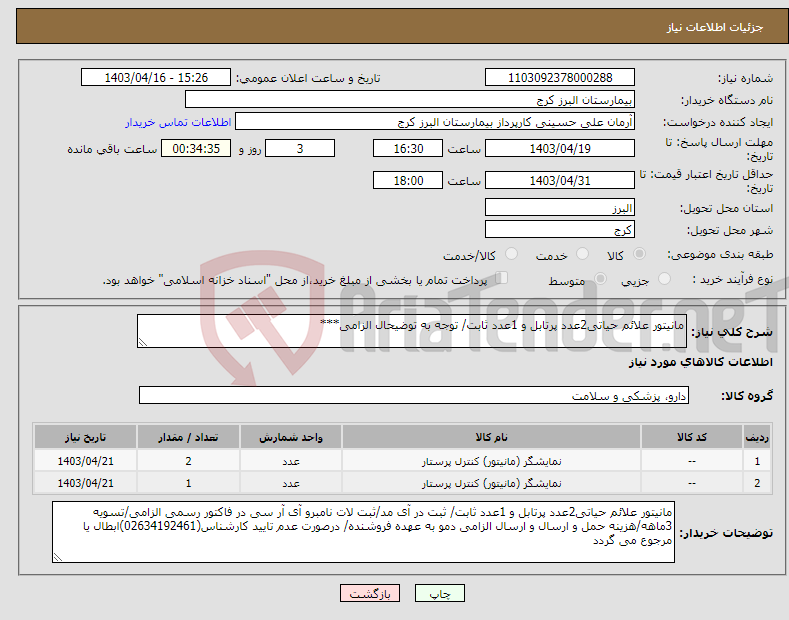Select the خدمت radio button
Screen dimensions: 789x620
pos(582,254)
